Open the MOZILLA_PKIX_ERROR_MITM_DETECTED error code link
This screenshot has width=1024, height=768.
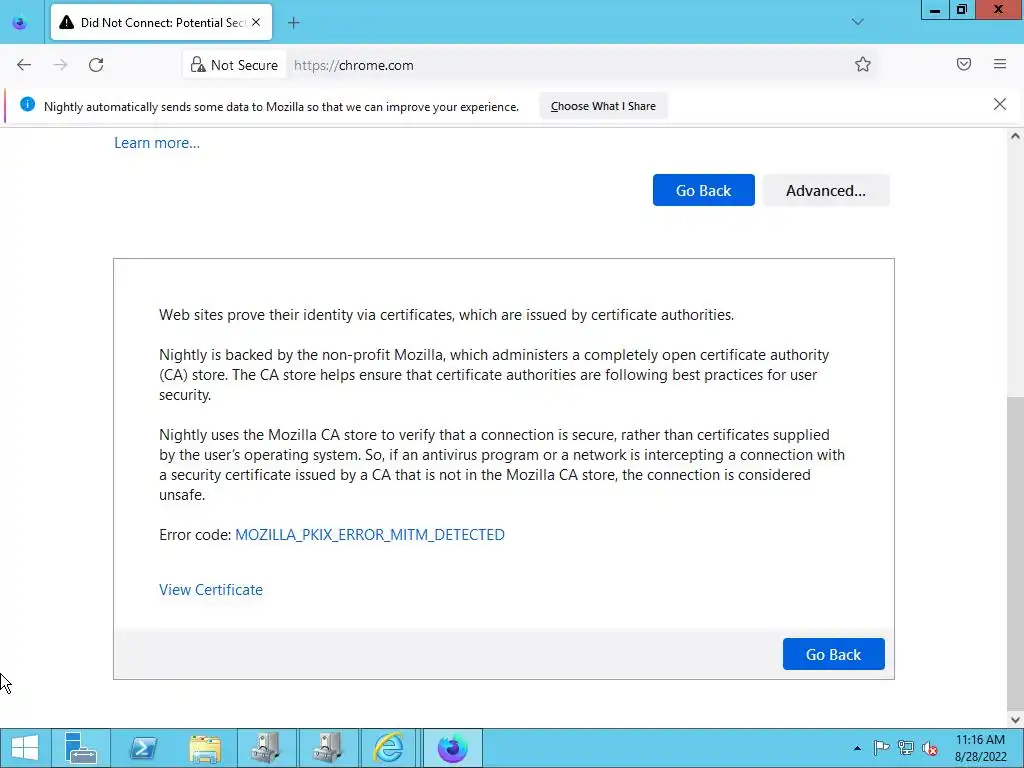[x=370, y=535]
